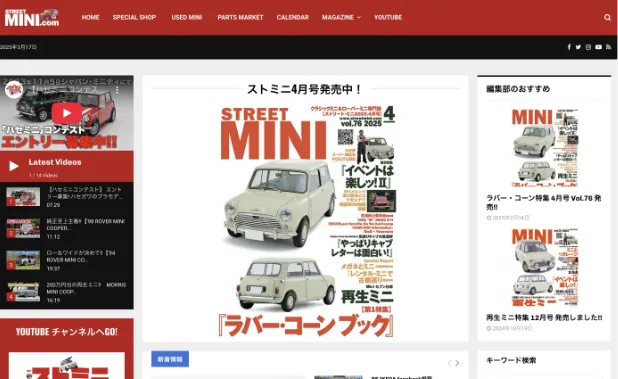
Task: Select playlist video 4 MORRIS MINI COOP thumbnail
Action: point(23,292)
